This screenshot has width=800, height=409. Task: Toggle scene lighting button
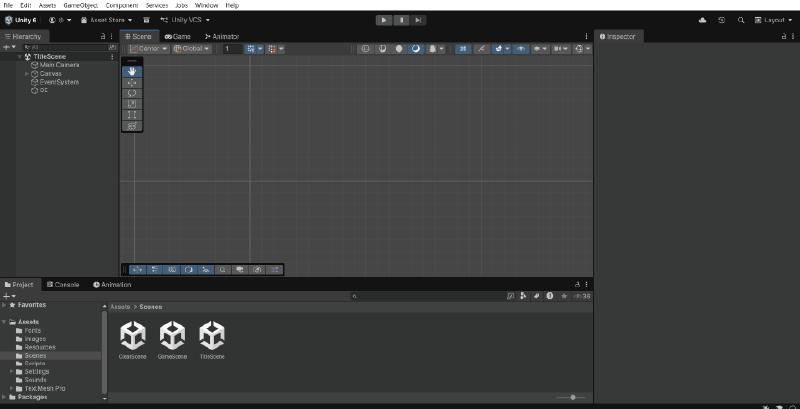[480, 48]
